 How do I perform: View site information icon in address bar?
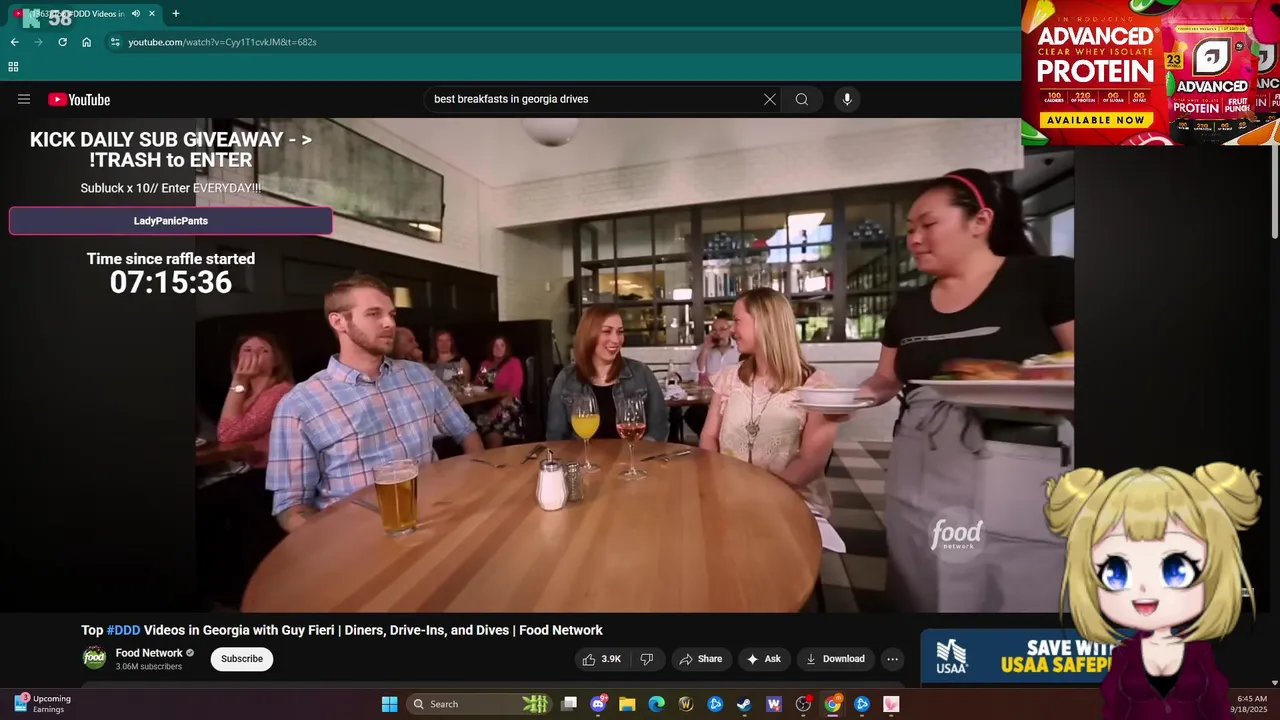[x=115, y=42]
